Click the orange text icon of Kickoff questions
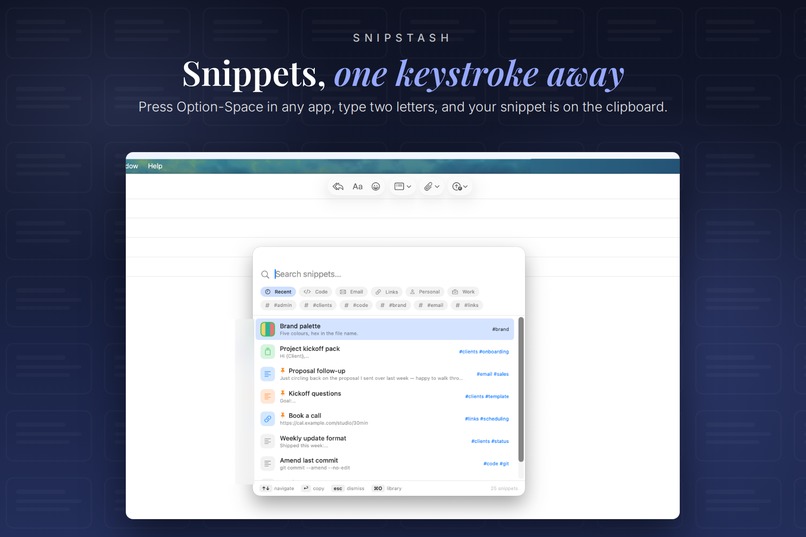The height and width of the screenshot is (537, 806). (x=267, y=397)
